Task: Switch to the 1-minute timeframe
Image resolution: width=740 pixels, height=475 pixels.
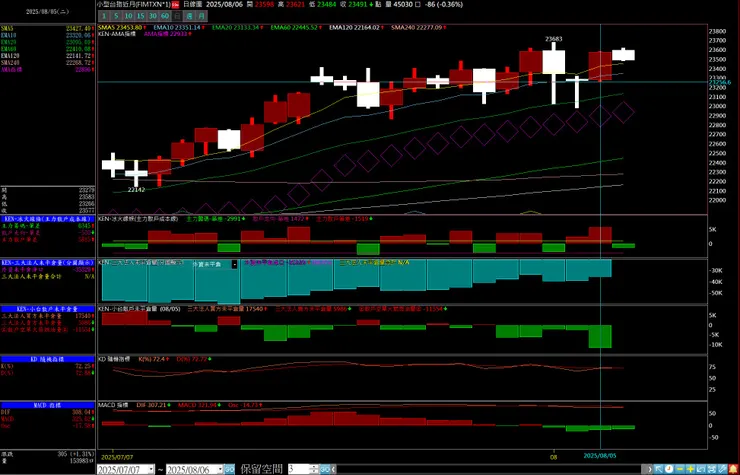Action: click(x=105, y=16)
